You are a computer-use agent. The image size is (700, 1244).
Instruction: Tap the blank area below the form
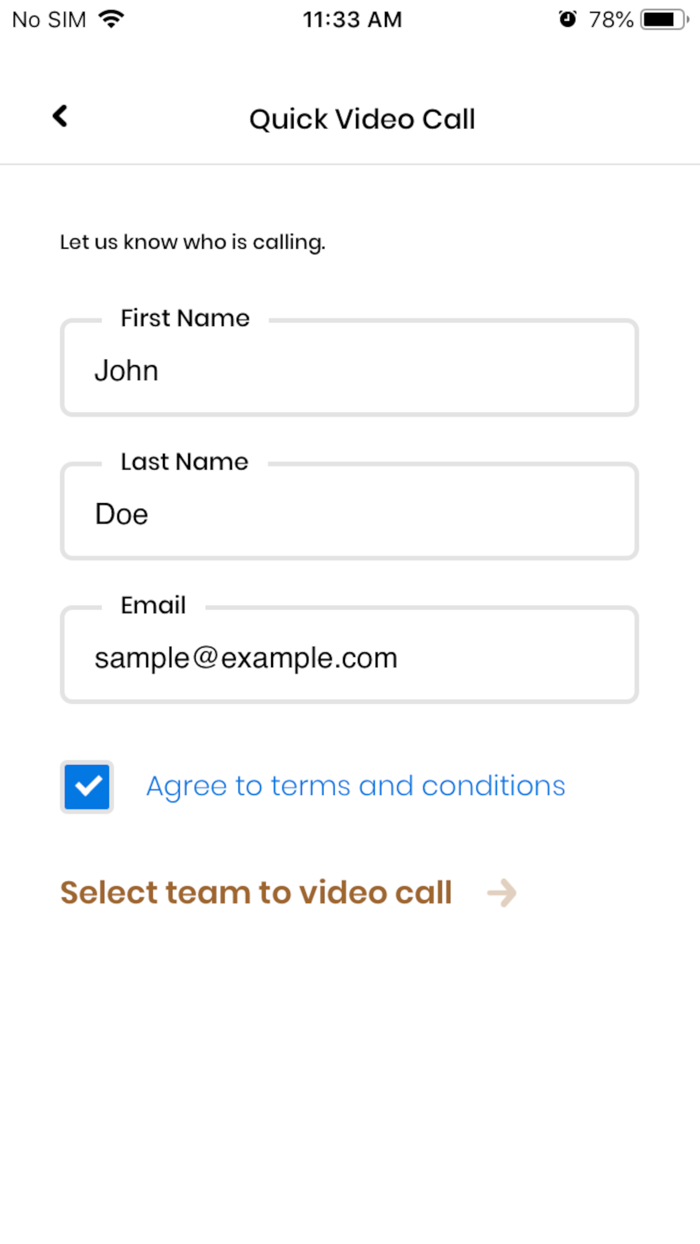pos(350,1080)
